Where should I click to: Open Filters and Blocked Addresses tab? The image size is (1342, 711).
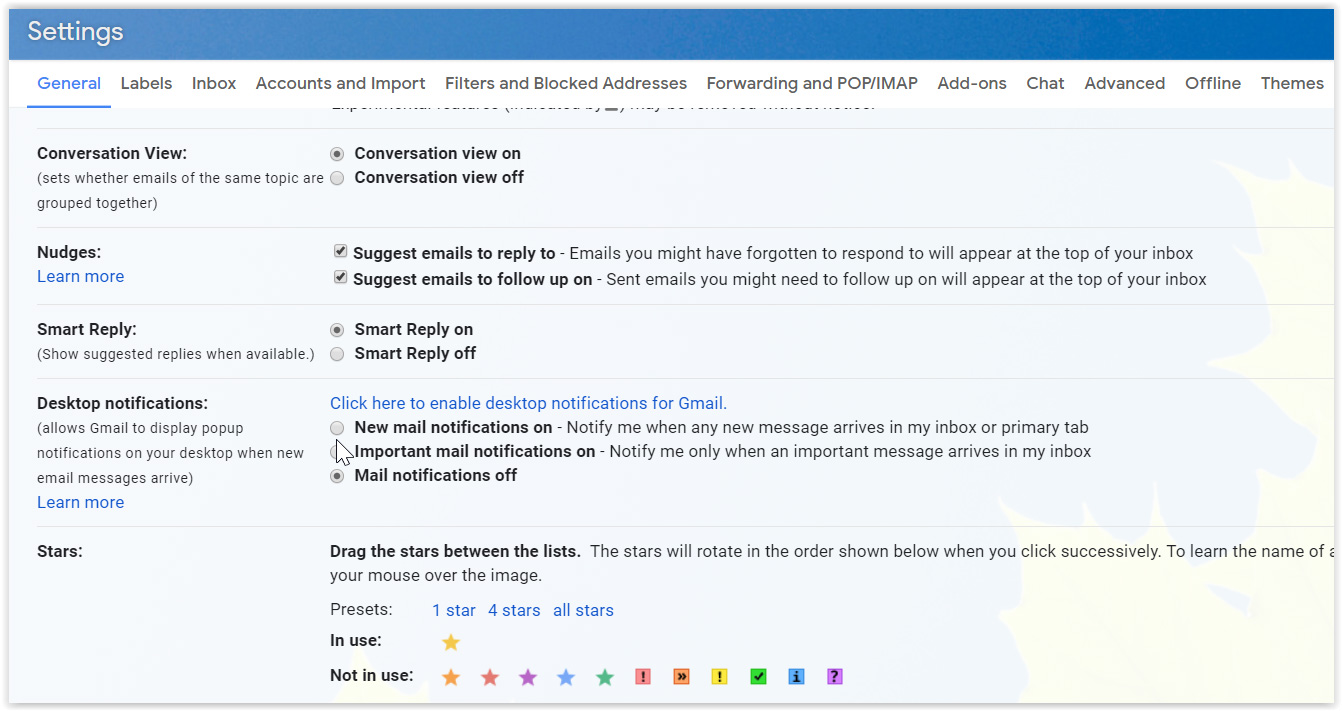point(566,84)
